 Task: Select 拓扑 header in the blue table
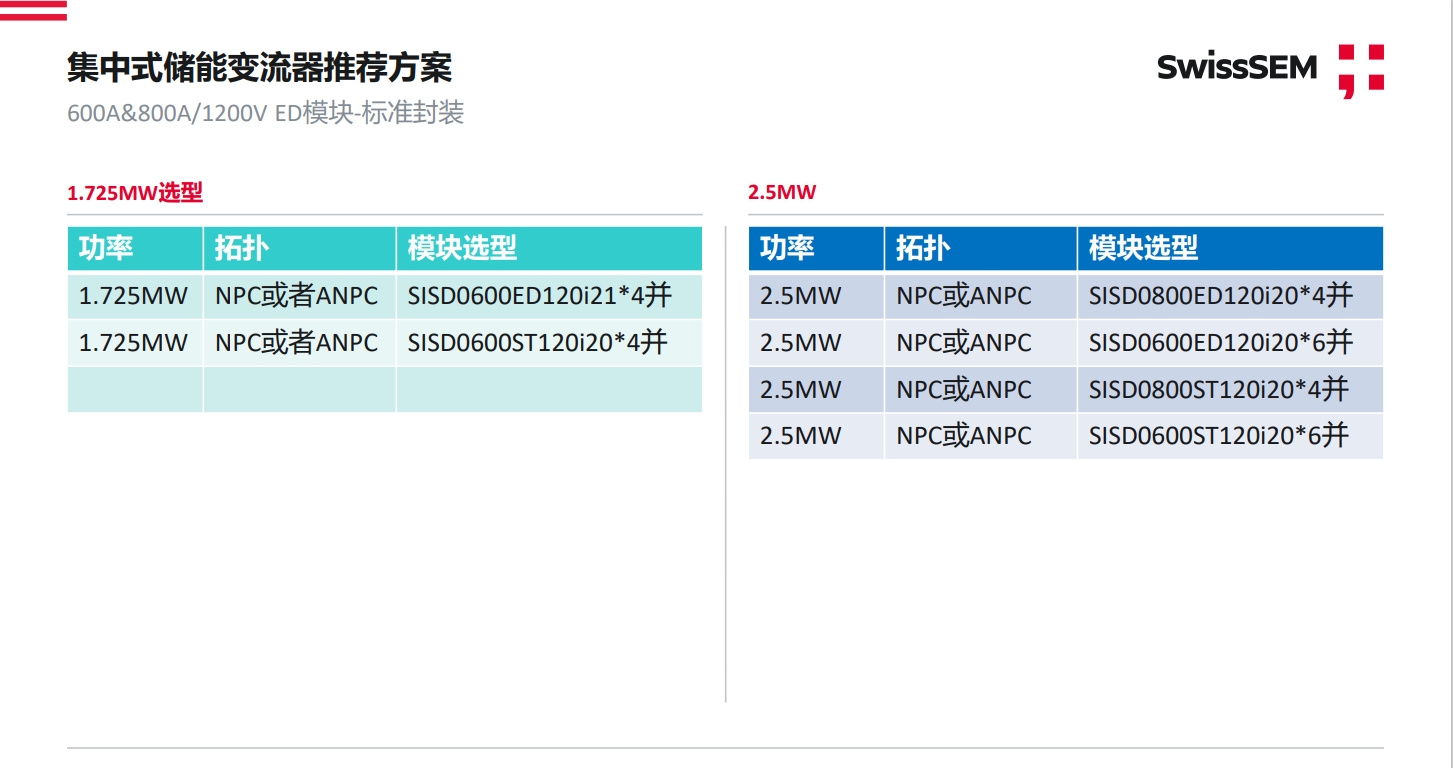[x=923, y=248]
